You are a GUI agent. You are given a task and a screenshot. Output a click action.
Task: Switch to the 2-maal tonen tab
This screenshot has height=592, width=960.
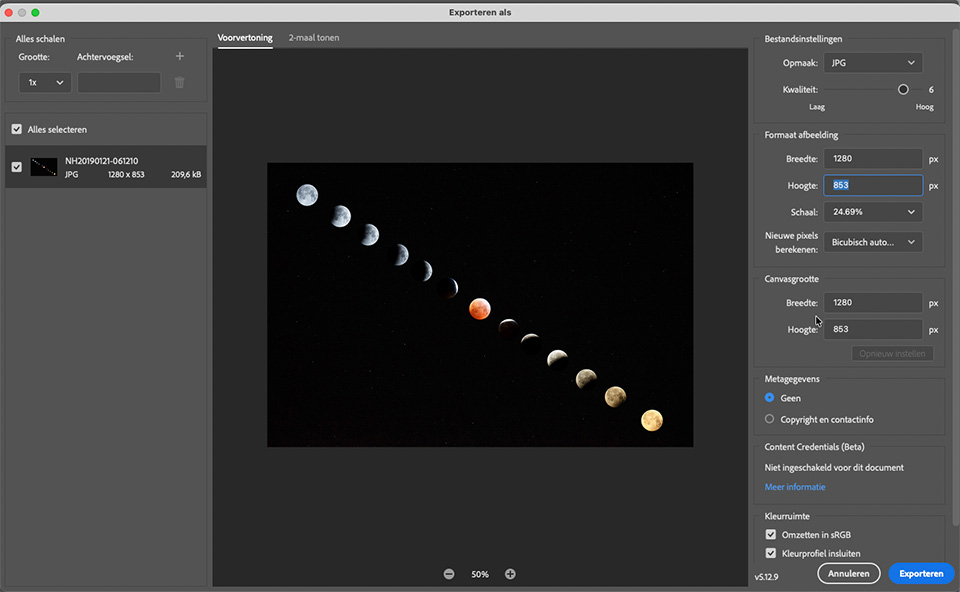click(313, 38)
